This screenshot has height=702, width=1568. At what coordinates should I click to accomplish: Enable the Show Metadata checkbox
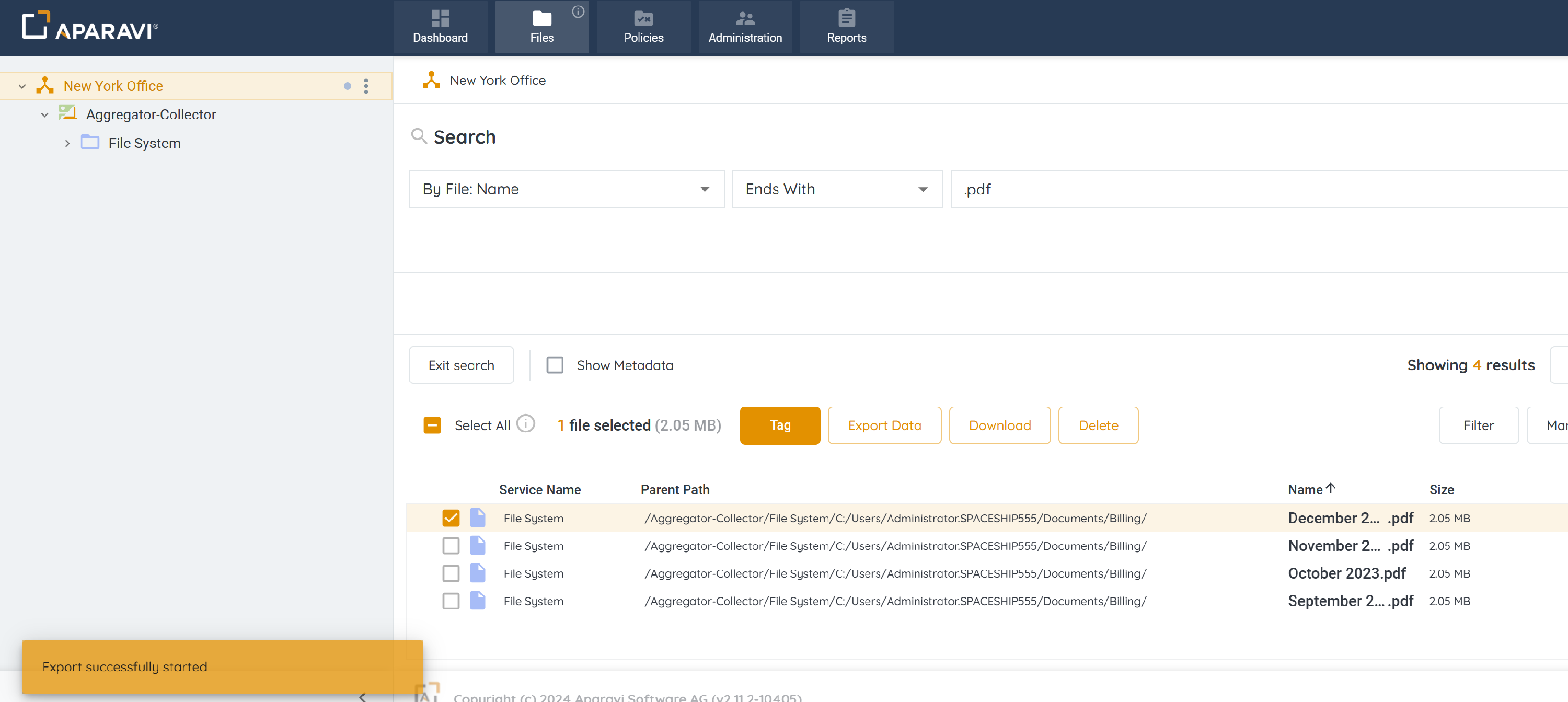click(554, 365)
